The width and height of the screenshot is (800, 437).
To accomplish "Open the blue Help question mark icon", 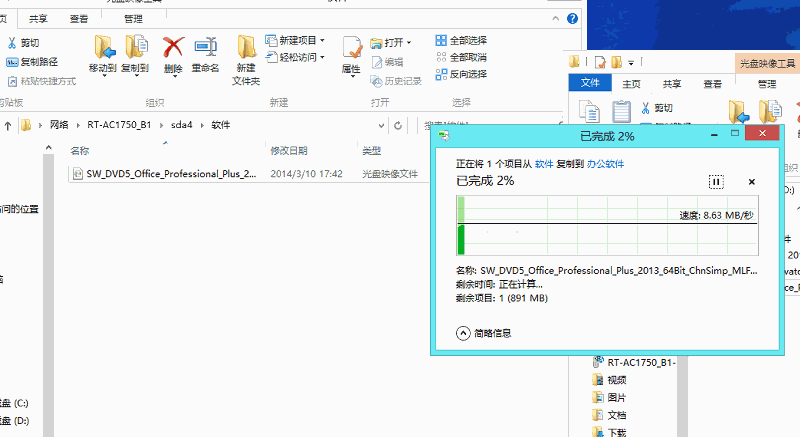I will [572, 18].
